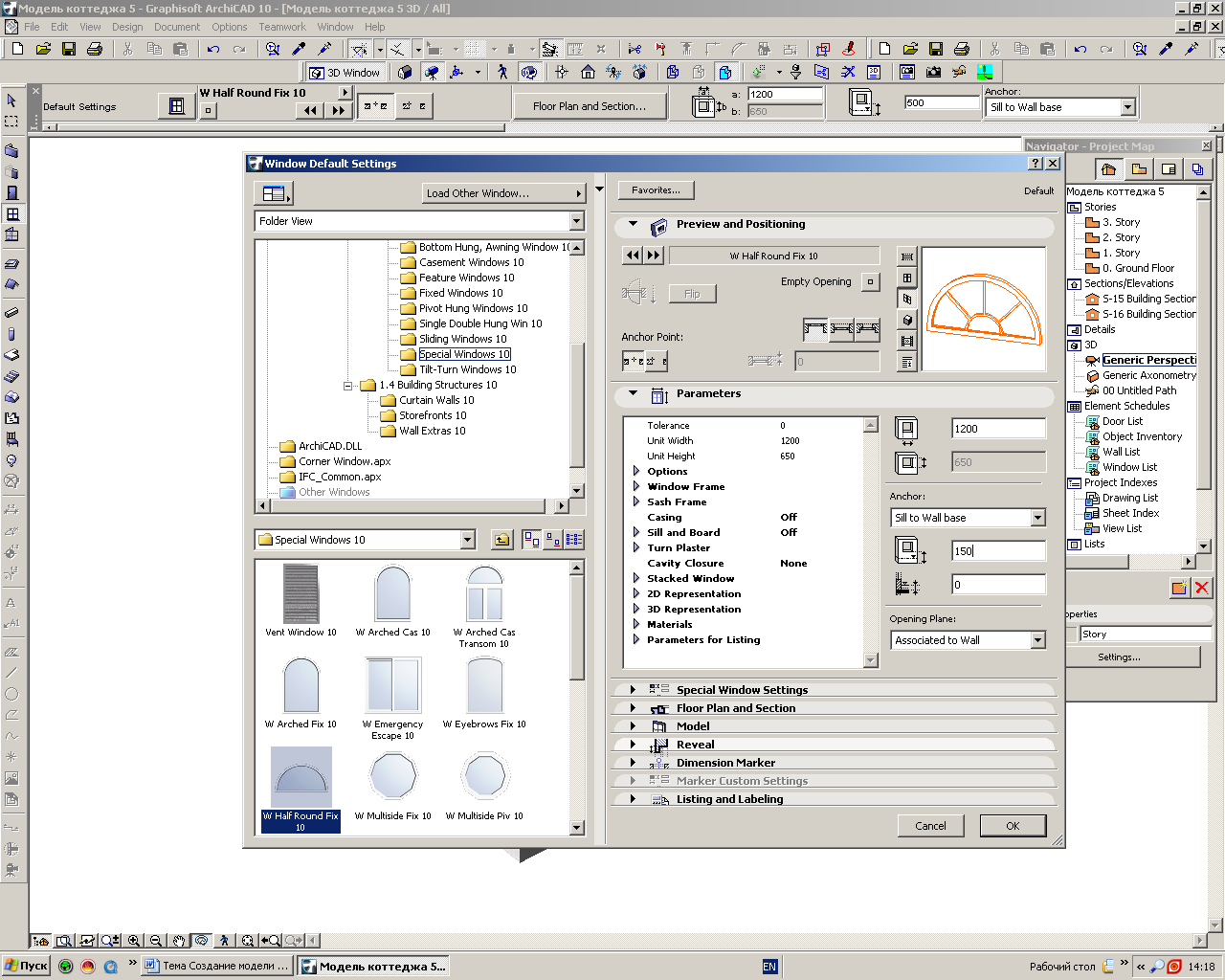Viewport: 1225px width, 980px height.
Task: Click the OK button
Action: coord(1013,825)
